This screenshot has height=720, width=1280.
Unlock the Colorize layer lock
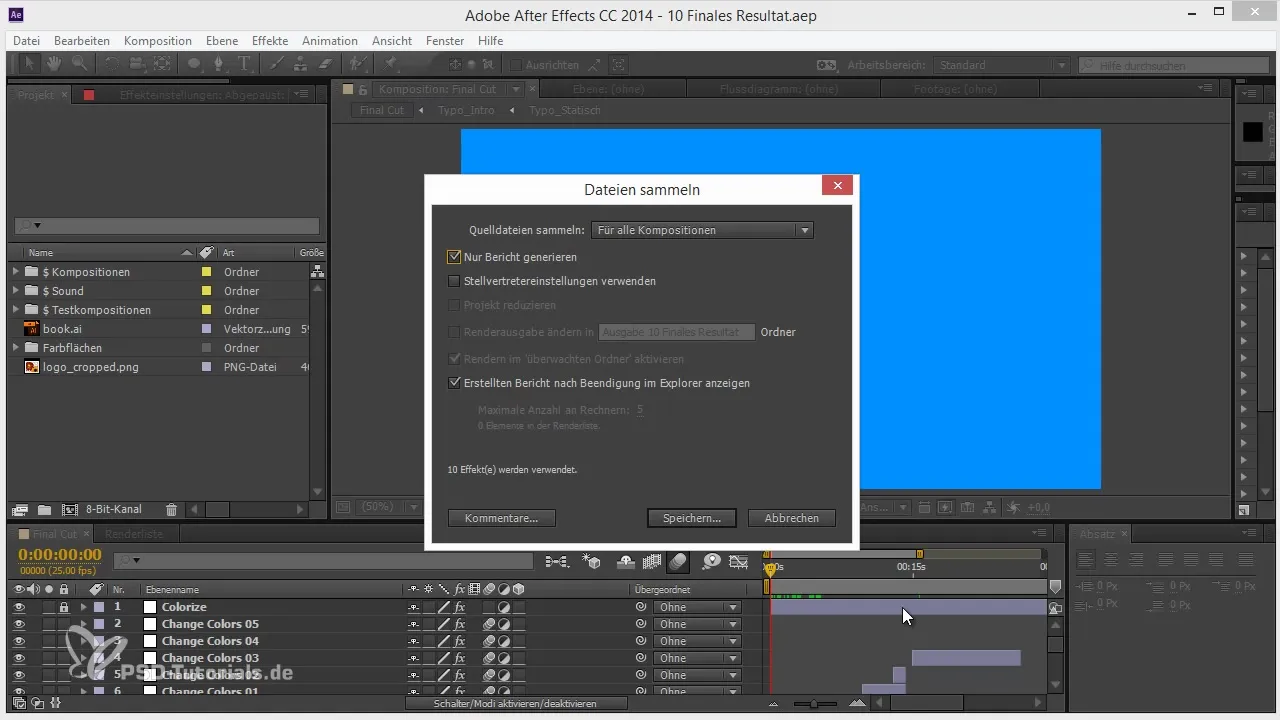click(x=64, y=607)
